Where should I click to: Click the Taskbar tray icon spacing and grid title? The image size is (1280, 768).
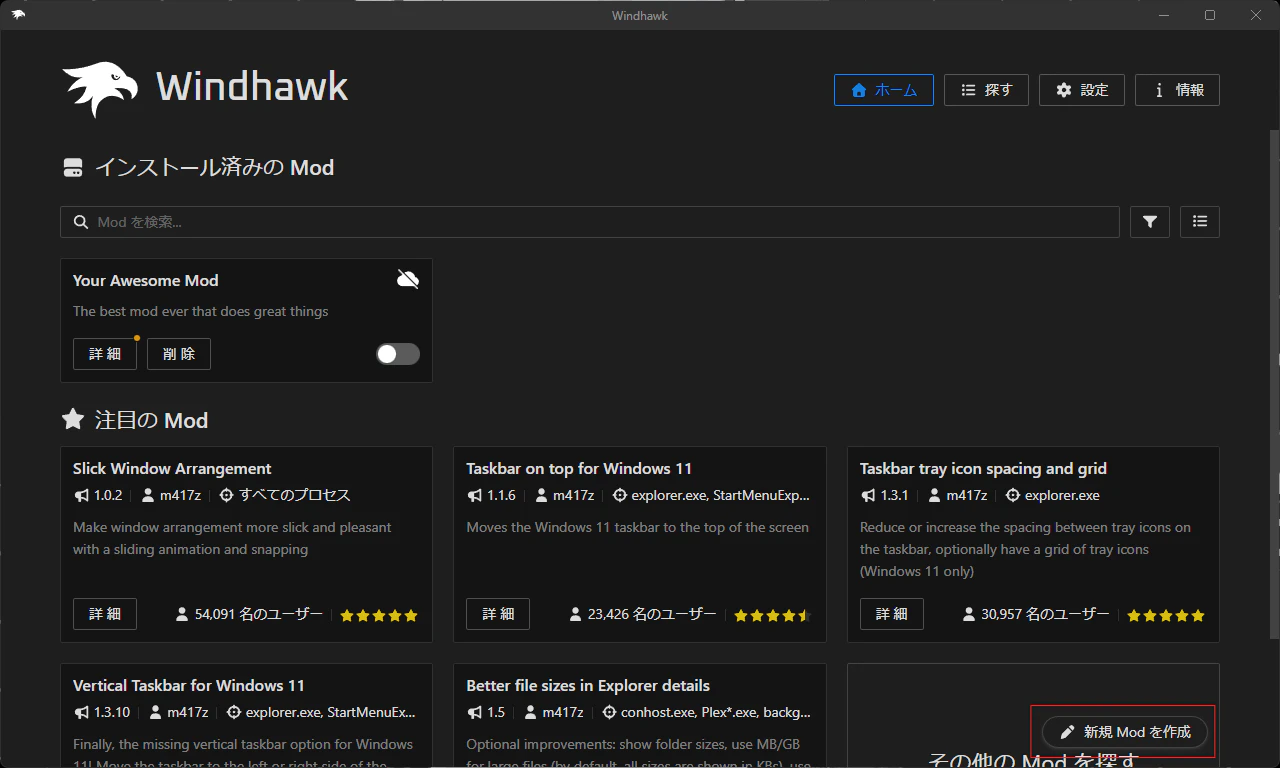coord(983,469)
